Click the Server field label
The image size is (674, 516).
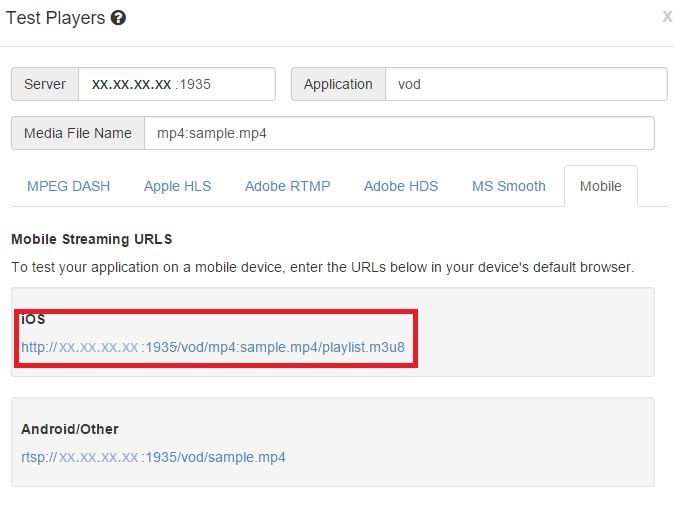point(45,84)
